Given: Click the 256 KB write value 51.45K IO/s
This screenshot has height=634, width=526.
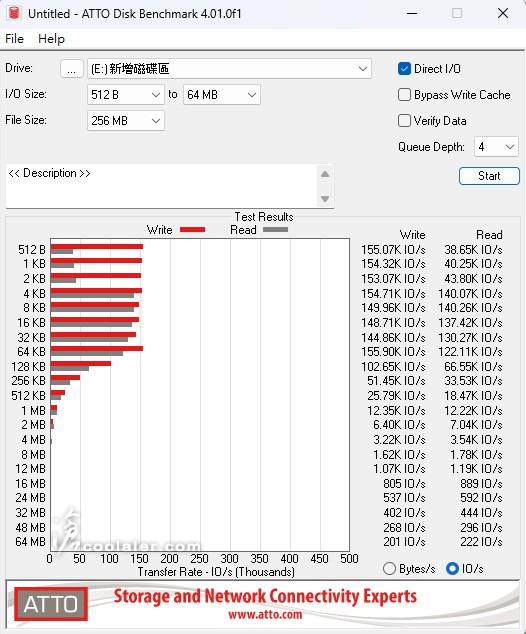Looking at the screenshot, I should click(396, 381).
